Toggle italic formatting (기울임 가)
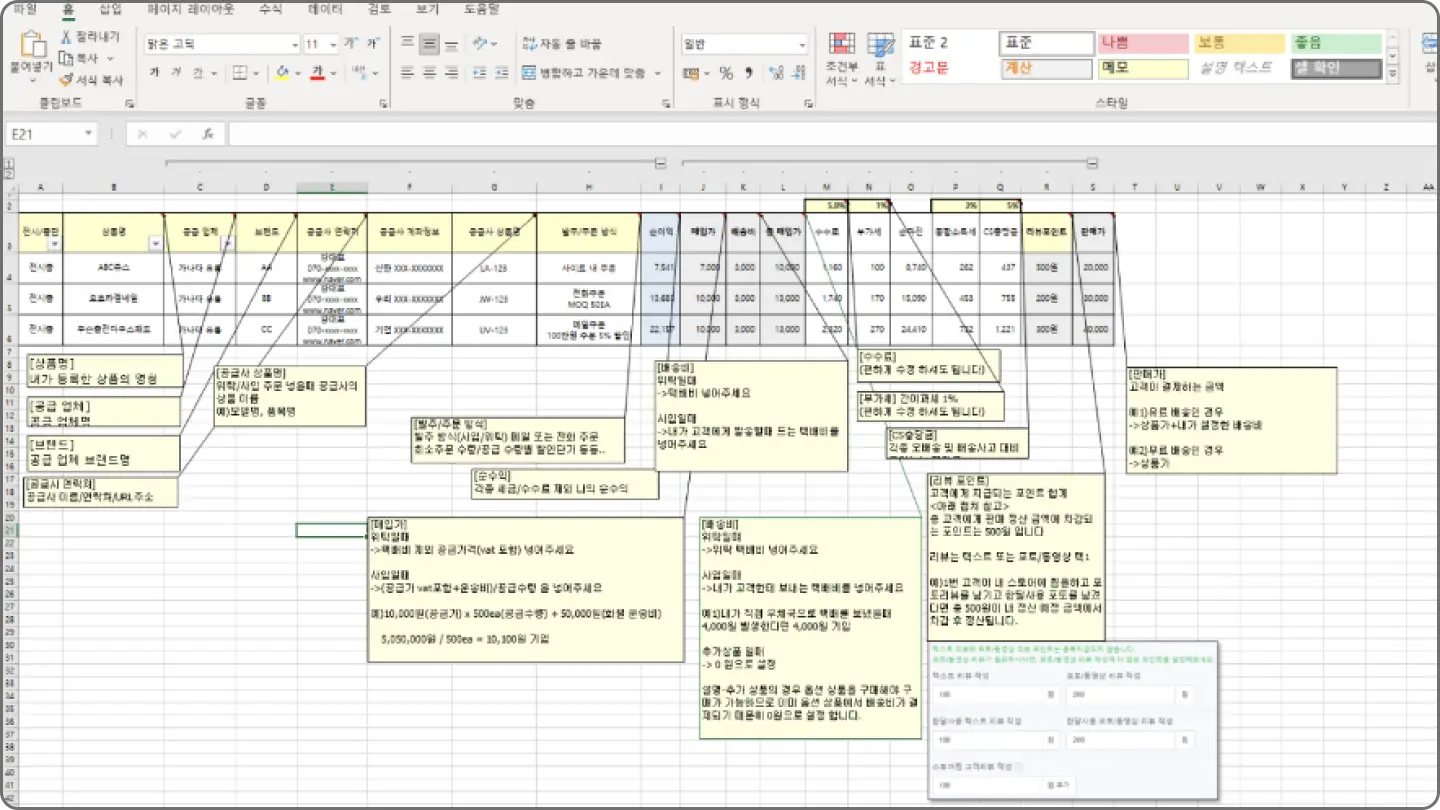This screenshot has height=810, width=1440. (176, 73)
